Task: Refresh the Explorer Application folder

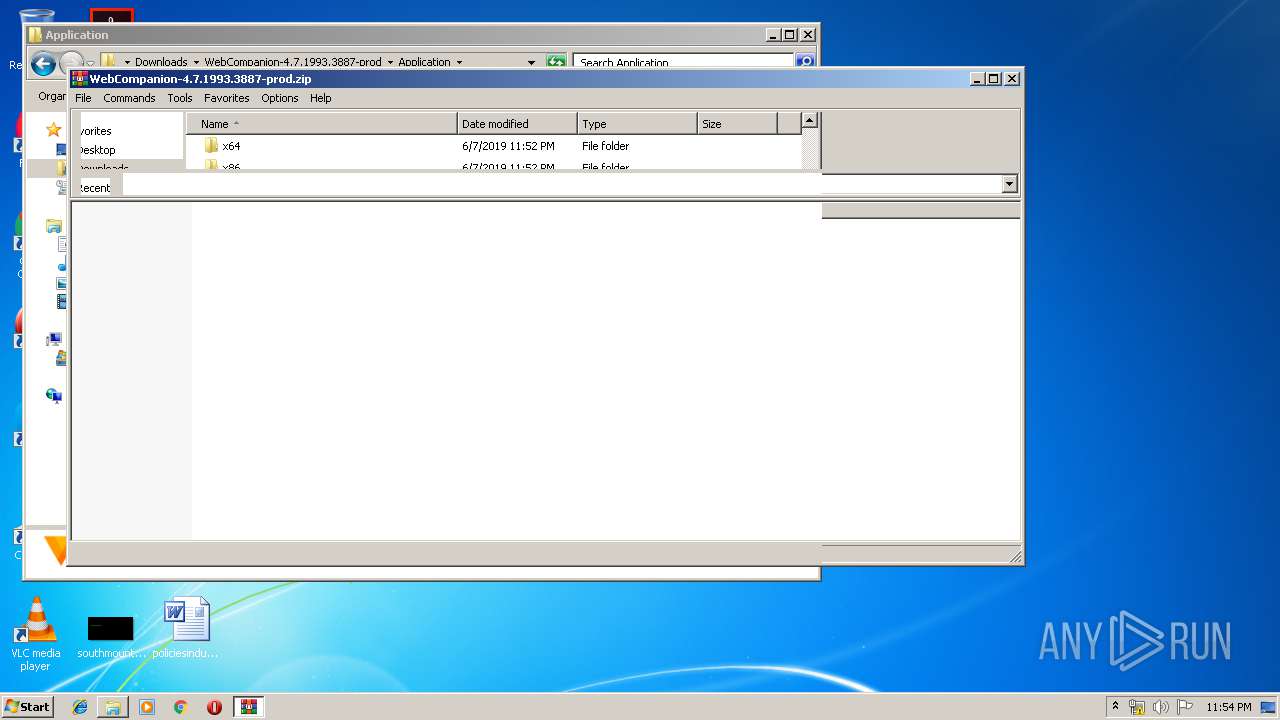Action: pyautogui.click(x=556, y=62)
